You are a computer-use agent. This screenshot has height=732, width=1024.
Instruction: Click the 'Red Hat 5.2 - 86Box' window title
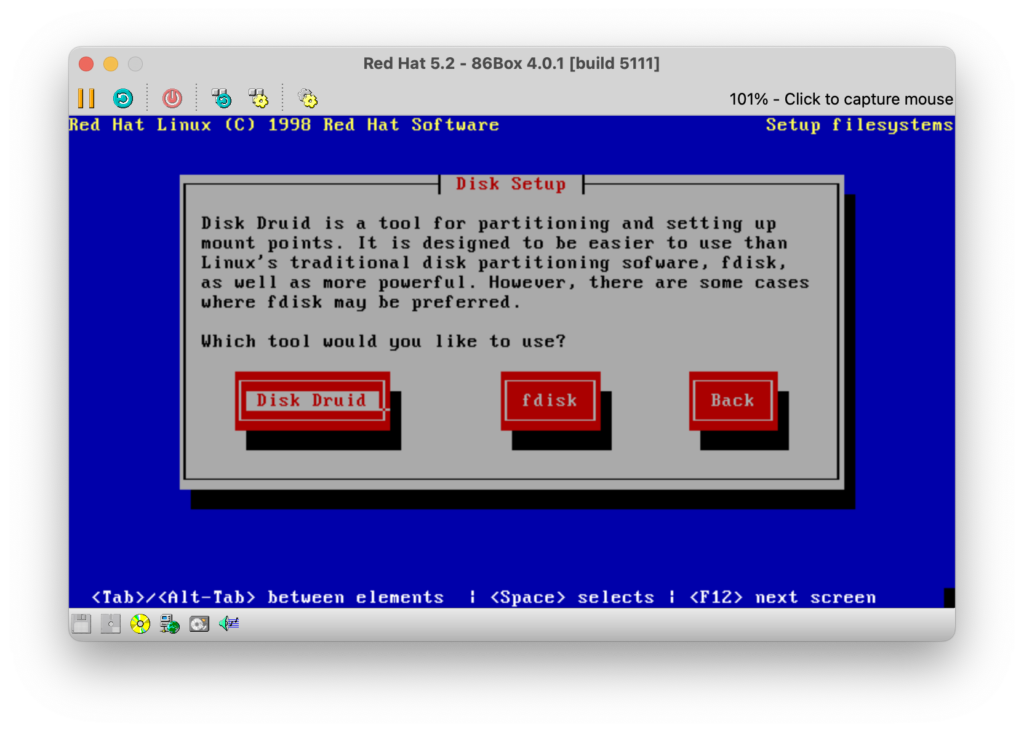point(511,63)
